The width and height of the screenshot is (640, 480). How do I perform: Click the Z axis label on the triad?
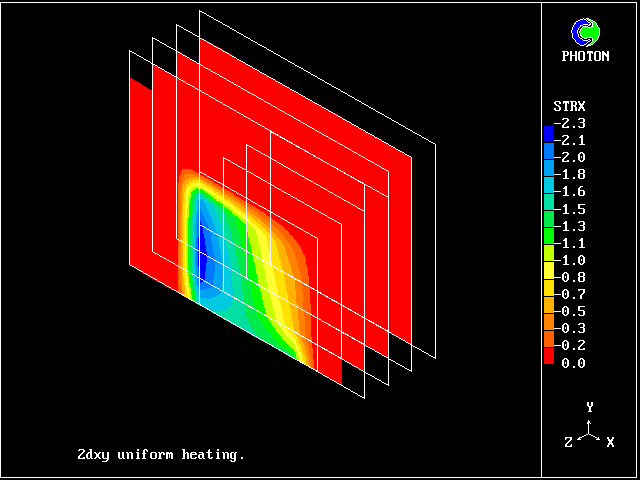point(568,442)
